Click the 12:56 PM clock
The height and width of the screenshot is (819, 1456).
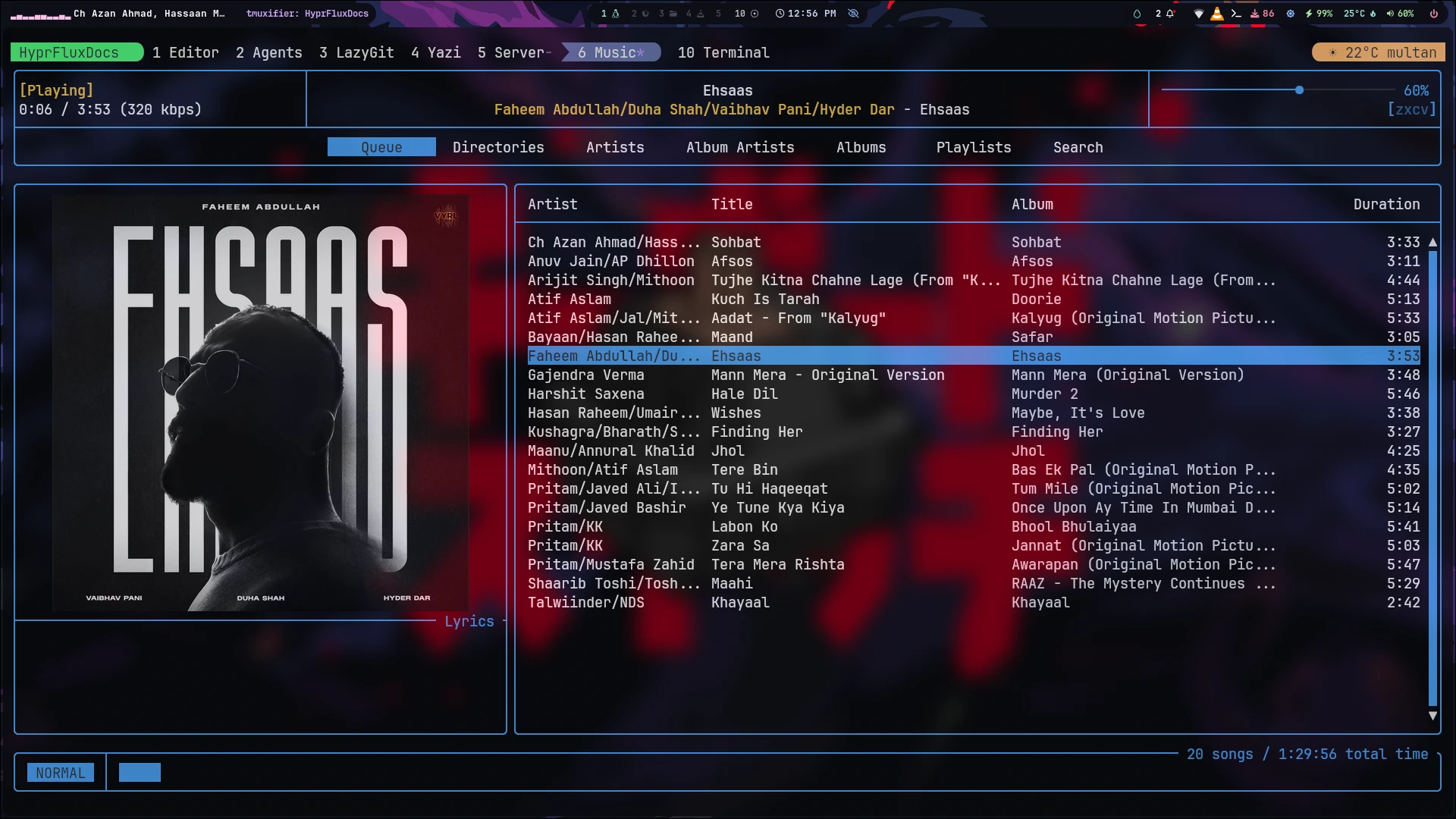805,14
